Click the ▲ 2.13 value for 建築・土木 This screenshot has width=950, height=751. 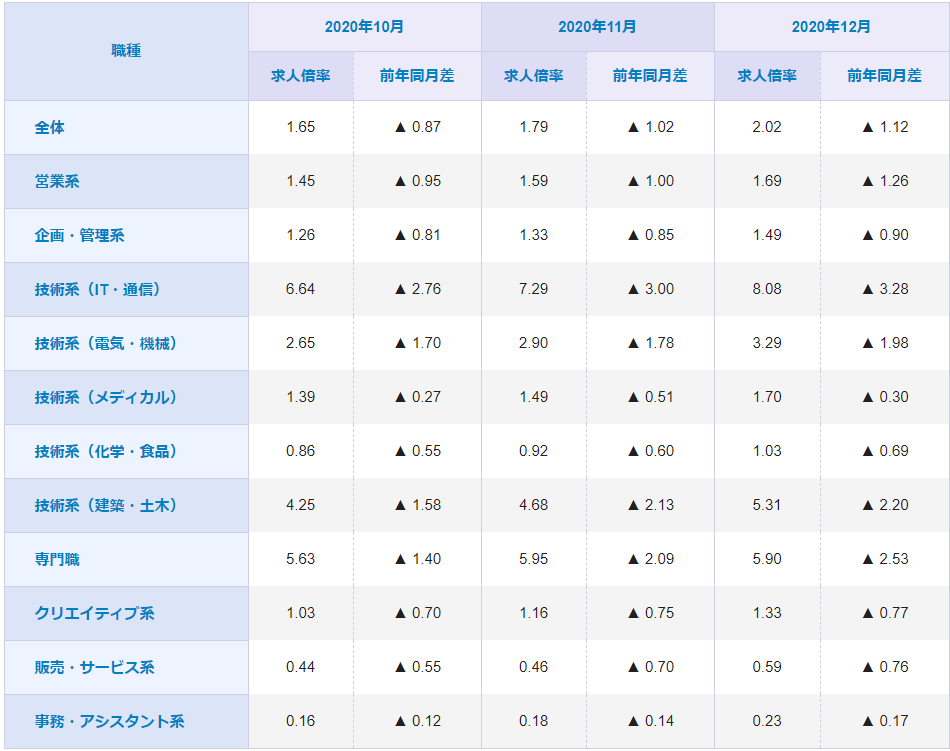coord(651,505)
